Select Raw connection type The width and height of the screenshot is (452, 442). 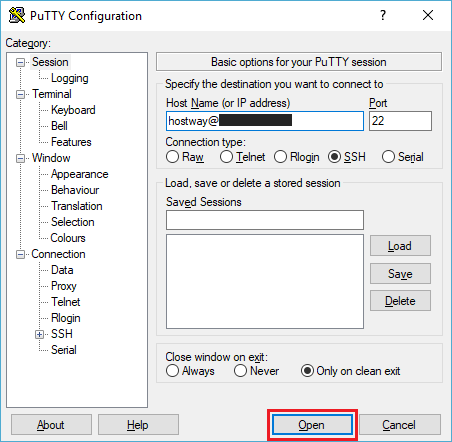pyautogui.click(x=172, y=157)
